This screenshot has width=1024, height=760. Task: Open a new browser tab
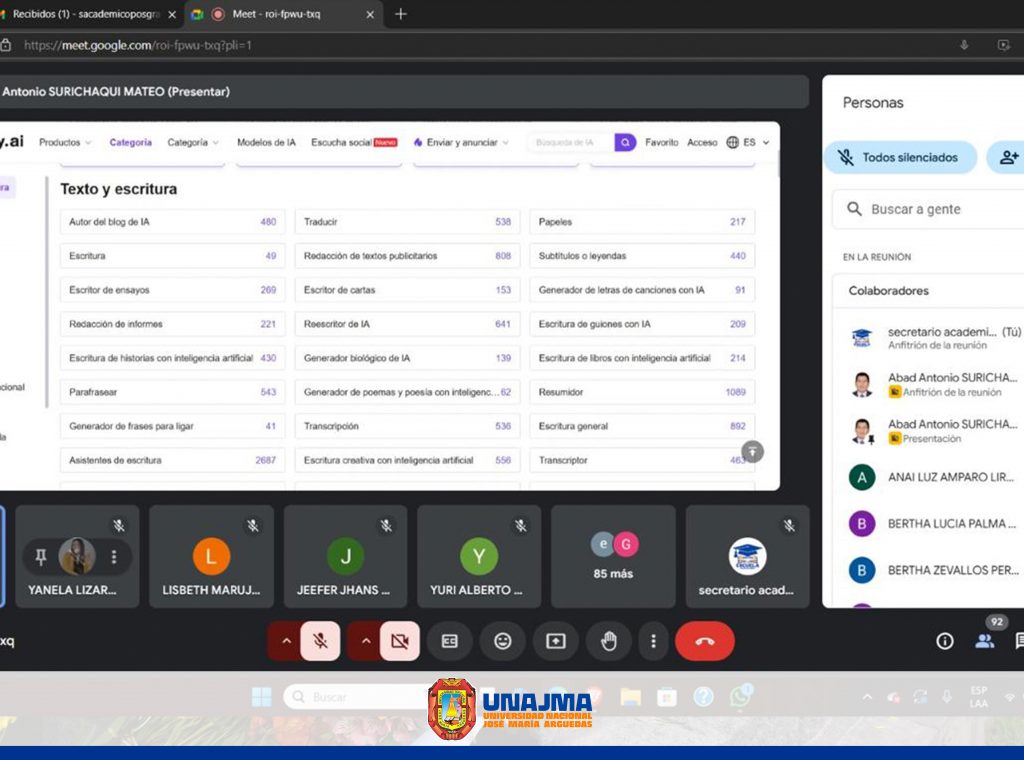pyautogui.click(x=401, y=14)
